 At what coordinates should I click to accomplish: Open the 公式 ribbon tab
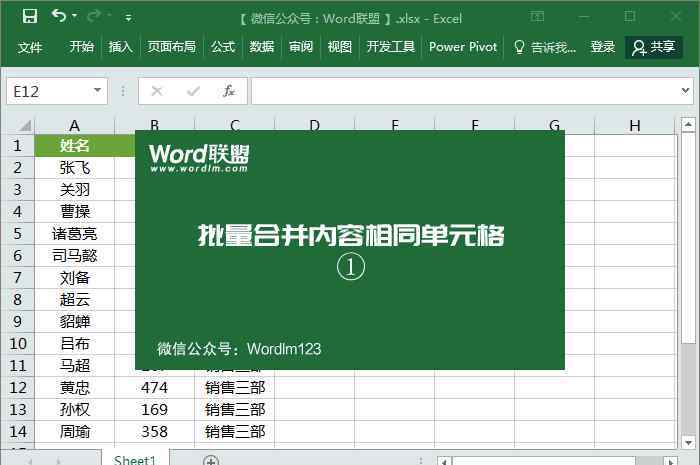point(223,46)
